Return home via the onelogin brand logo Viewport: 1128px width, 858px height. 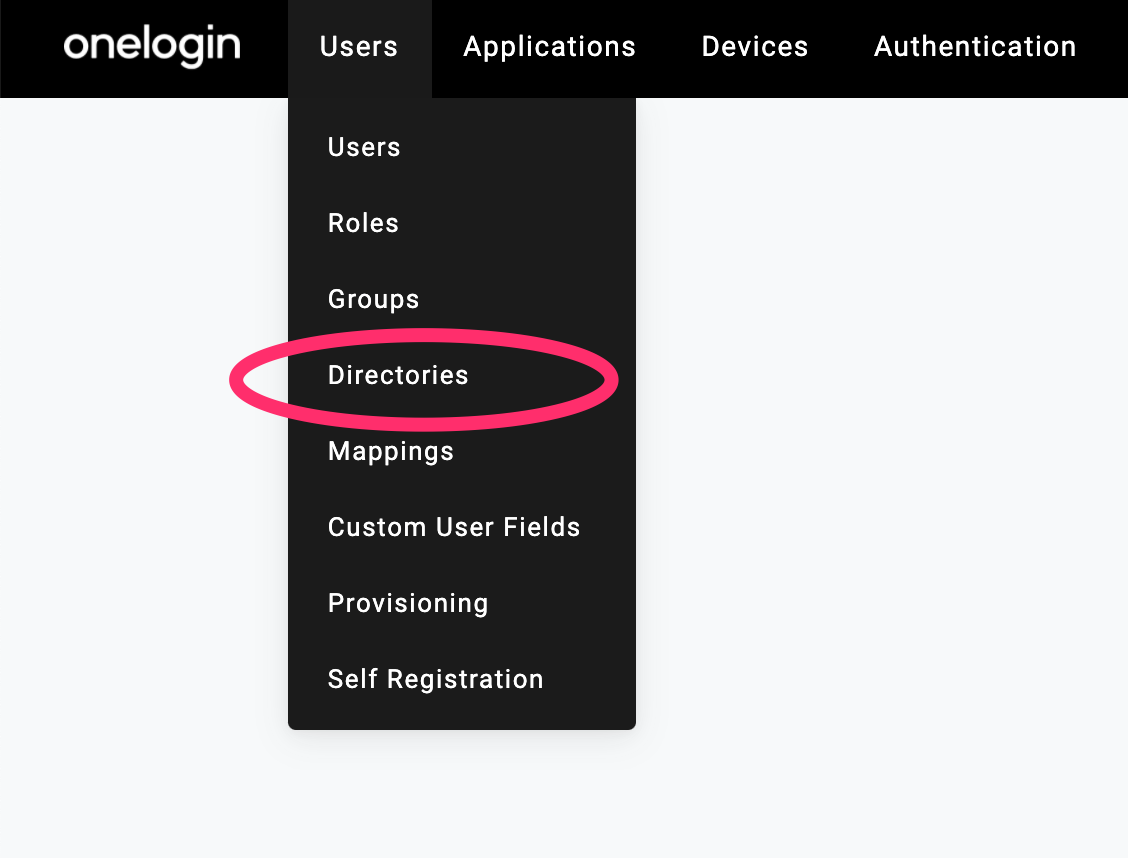tap(151, 46)
